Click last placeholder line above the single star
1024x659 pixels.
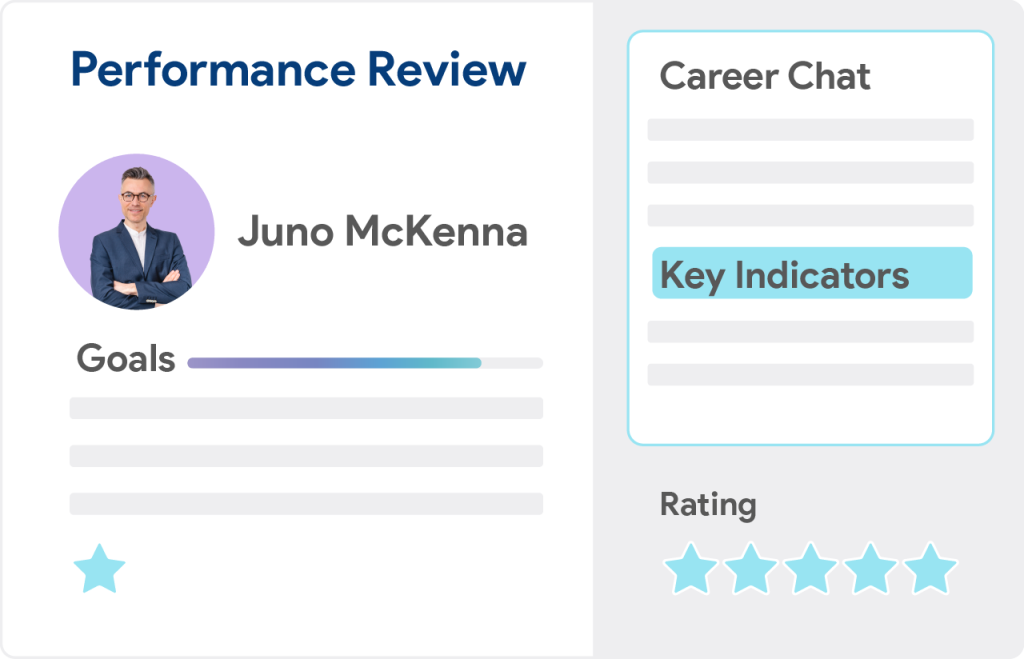tap(306, 504)
